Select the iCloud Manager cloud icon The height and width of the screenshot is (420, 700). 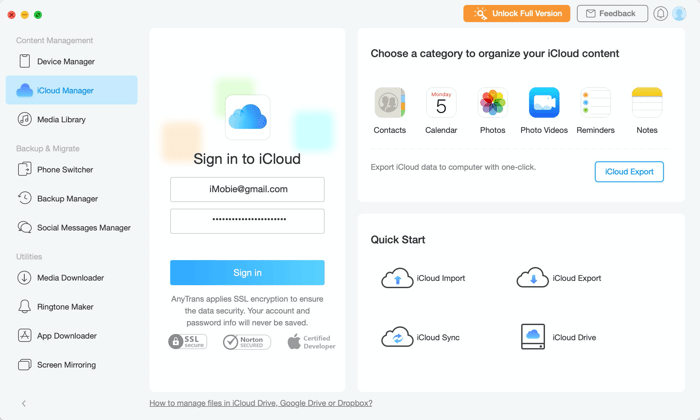(x=25, y=90)
